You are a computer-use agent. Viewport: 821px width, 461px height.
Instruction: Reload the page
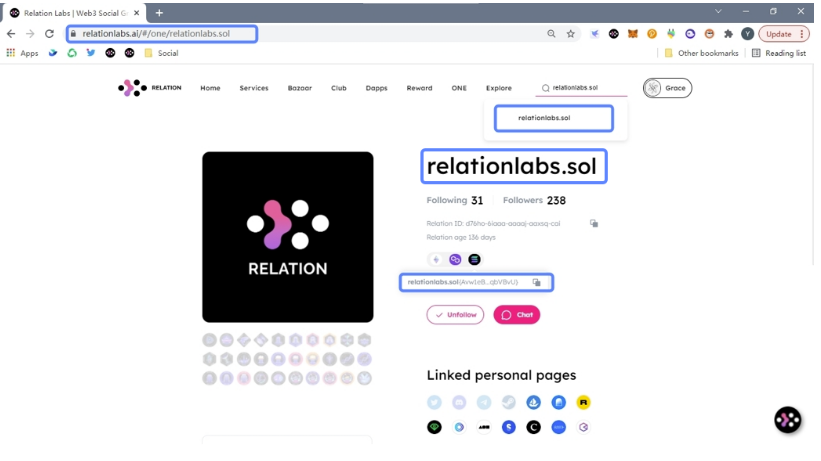point(49,34)
